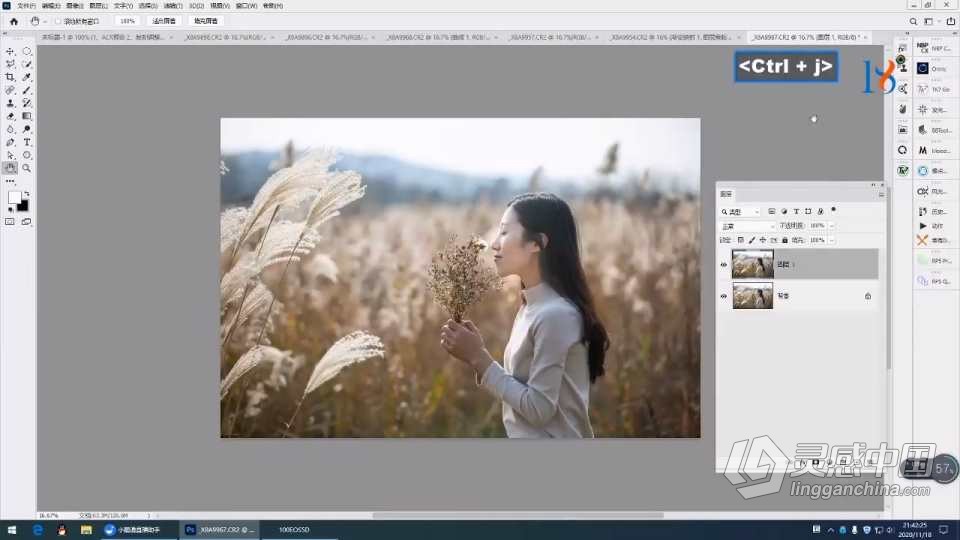Open the search icon in options bar

pos(913,21)
